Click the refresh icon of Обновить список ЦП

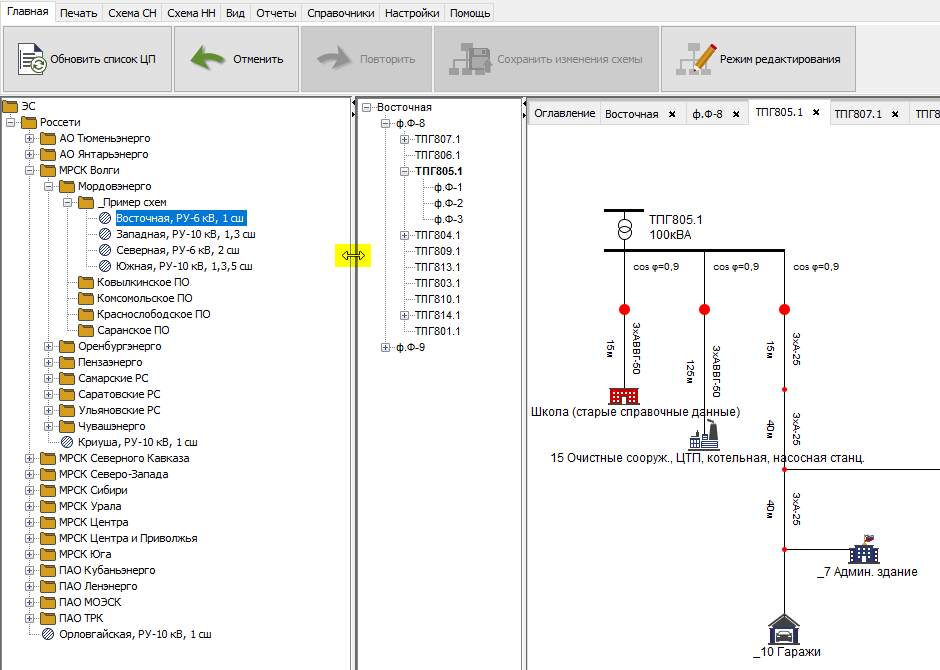[x=32, y=59]
